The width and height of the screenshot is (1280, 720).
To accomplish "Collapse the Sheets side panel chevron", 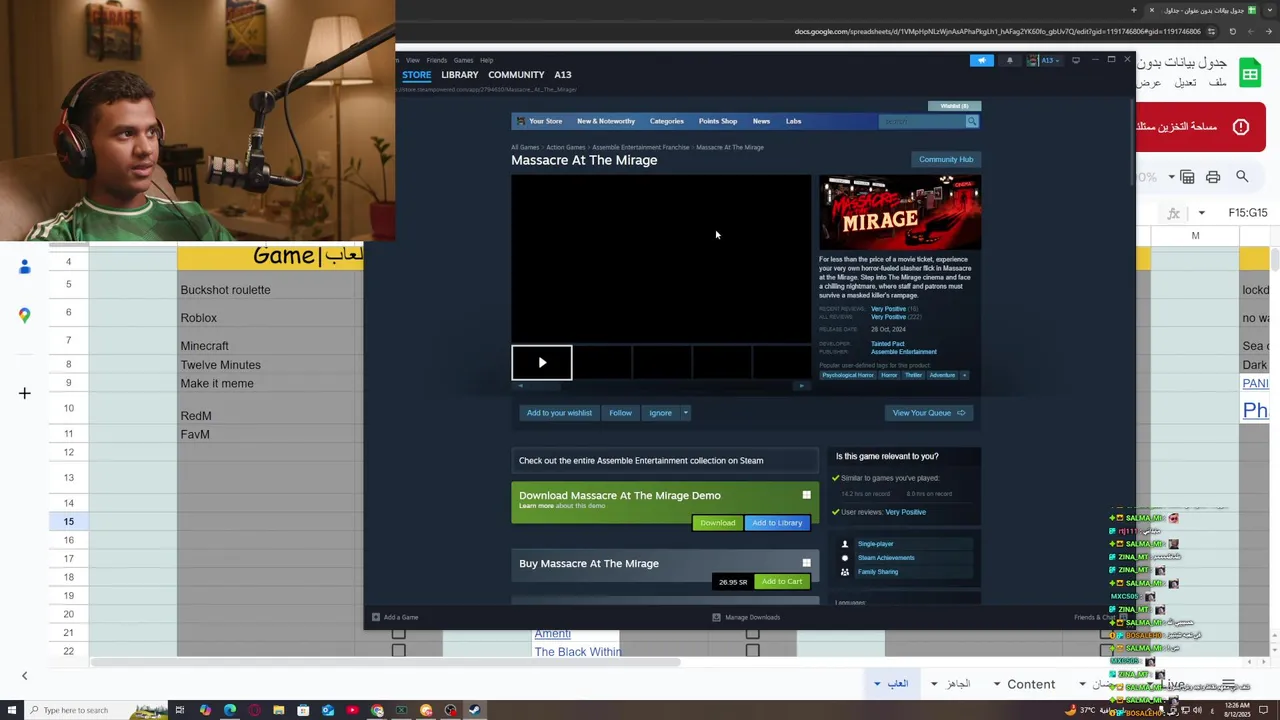I will tap(24, 676).
